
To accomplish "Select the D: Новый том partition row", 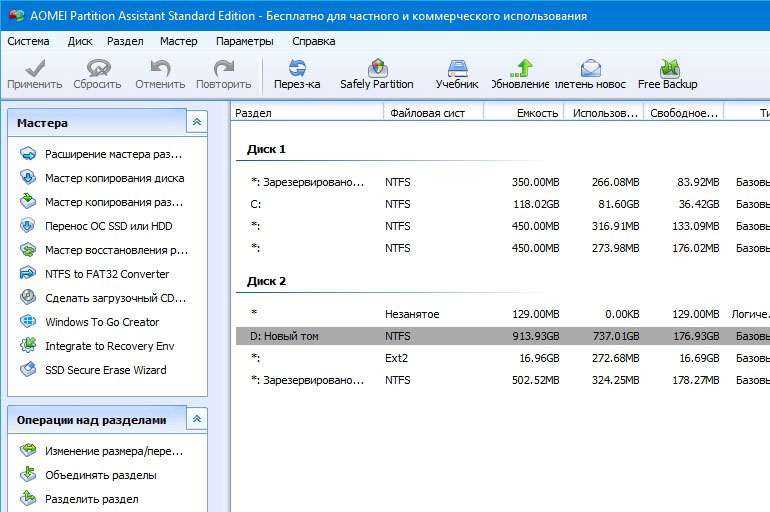I will coord(503,336).
